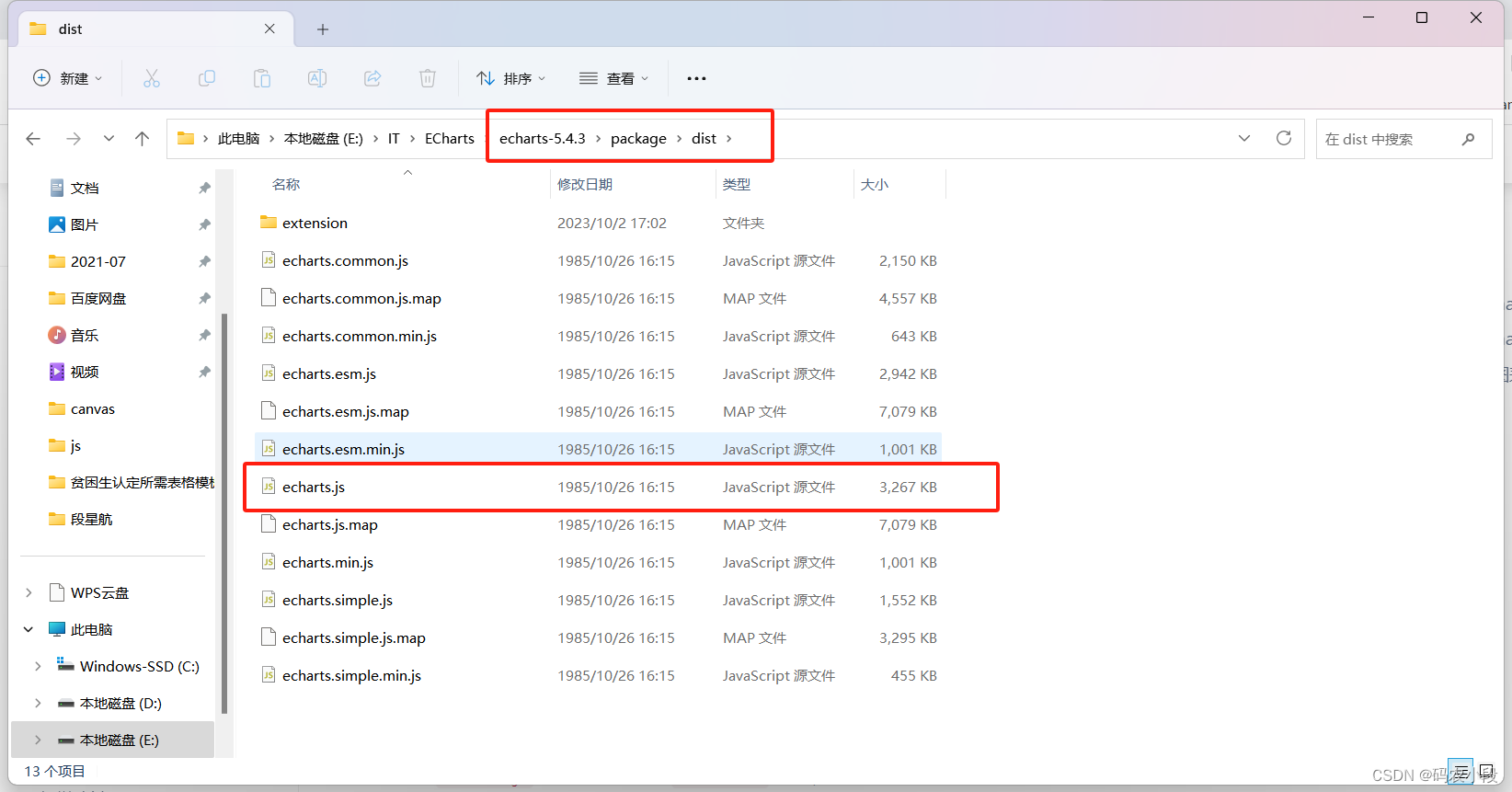This screenshot has height=792, width=1512.
Task: Add a new tab with plus
Action: click(323, 29)
